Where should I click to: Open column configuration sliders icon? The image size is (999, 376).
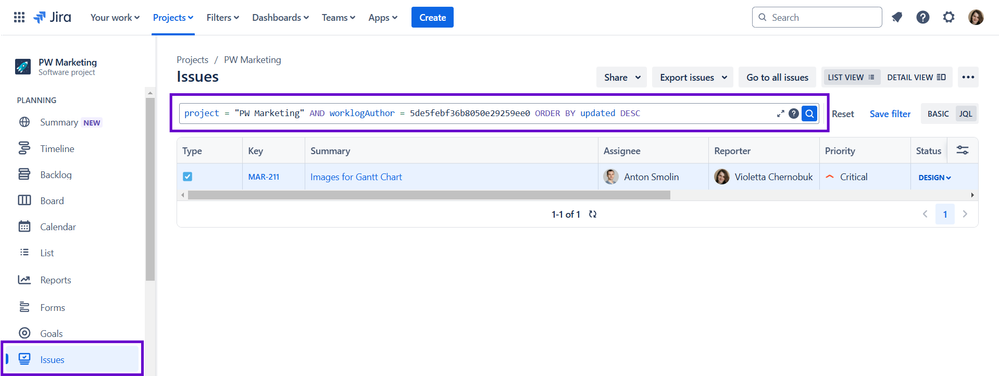click(x=963, y=150)
